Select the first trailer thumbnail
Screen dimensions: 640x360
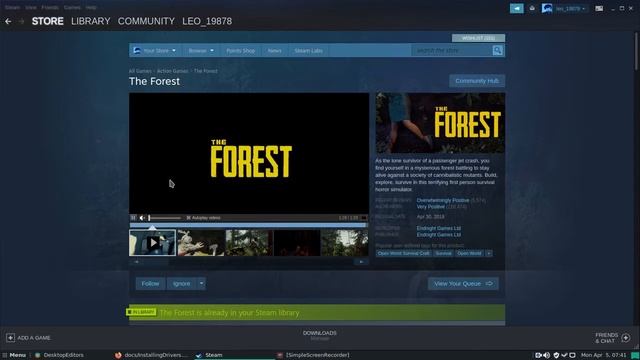(x=153, y=243)
